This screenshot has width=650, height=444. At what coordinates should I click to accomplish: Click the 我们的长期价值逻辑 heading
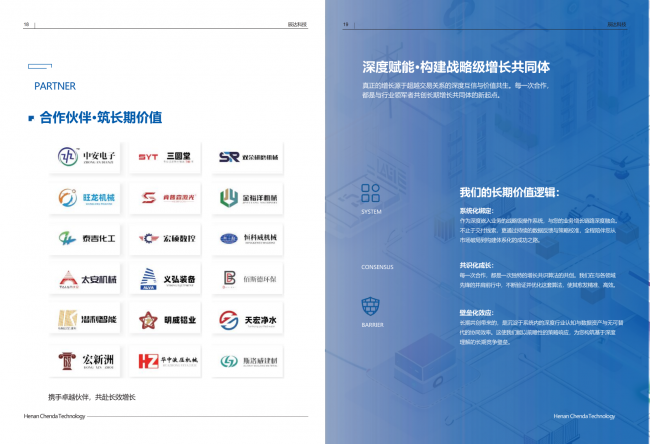pos(509,192)
